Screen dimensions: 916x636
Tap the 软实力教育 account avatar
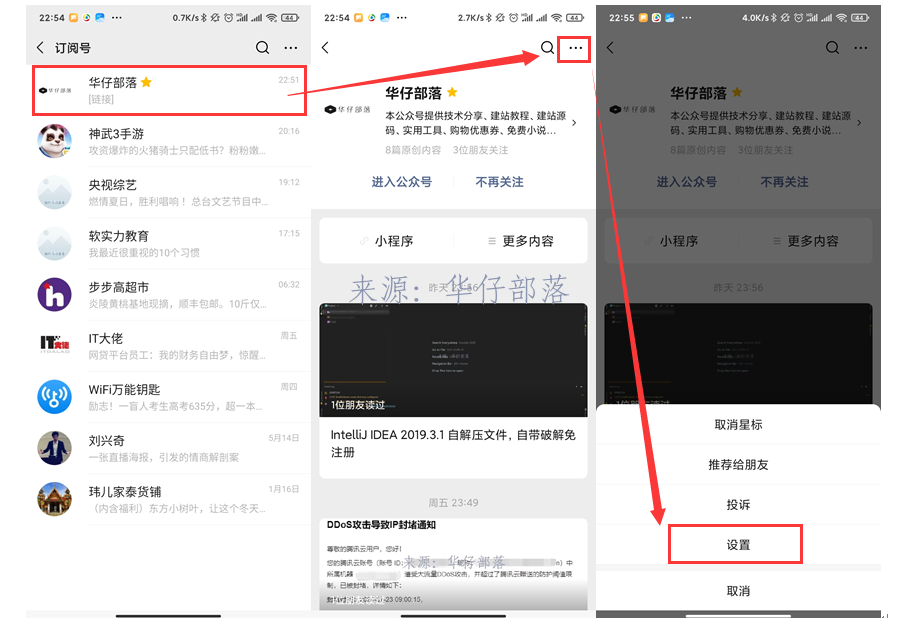tap(54, 244)
